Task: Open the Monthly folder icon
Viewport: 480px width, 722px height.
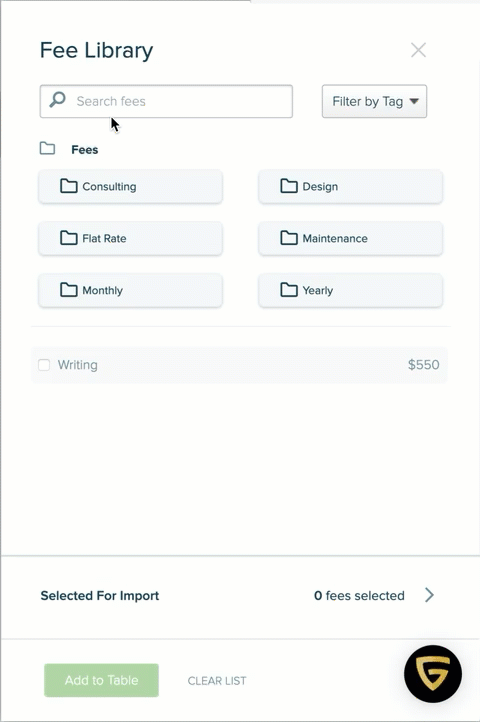Action: [69, 290]
